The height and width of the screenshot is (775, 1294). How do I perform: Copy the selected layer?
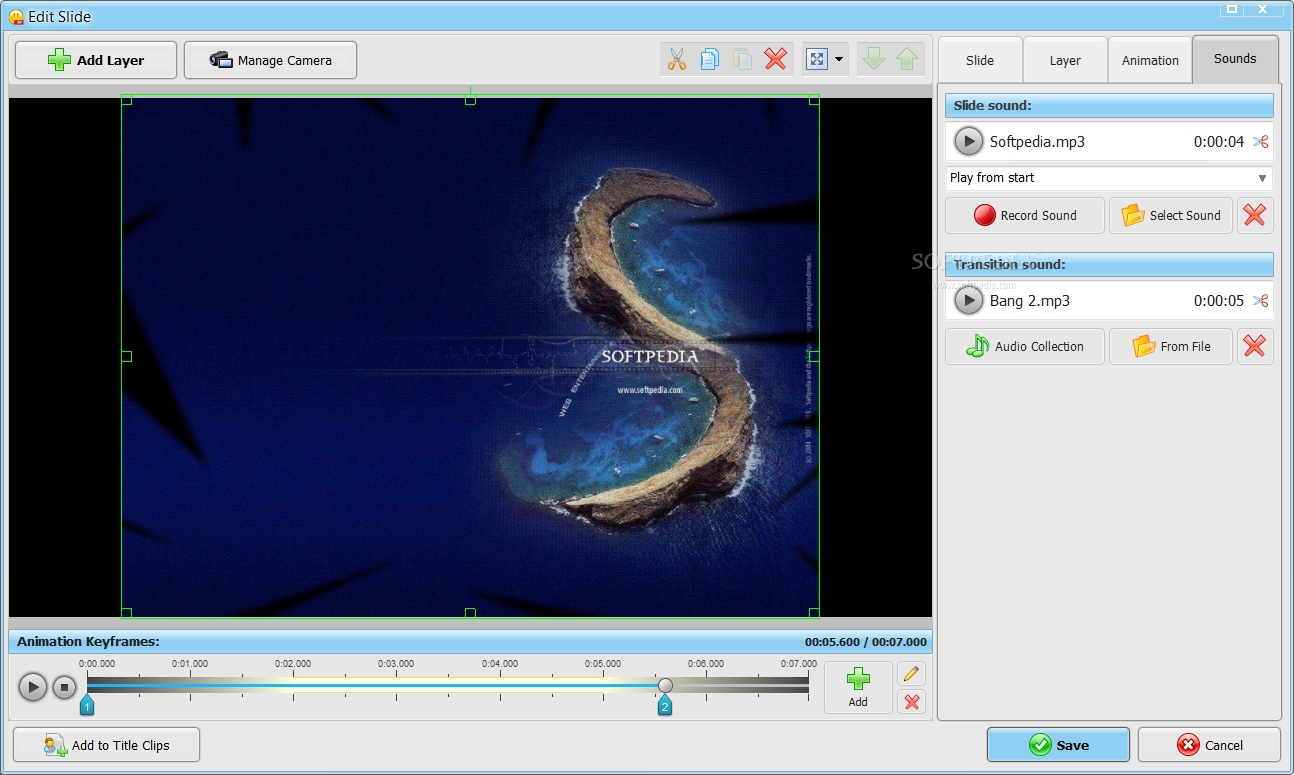pos(710,60)
